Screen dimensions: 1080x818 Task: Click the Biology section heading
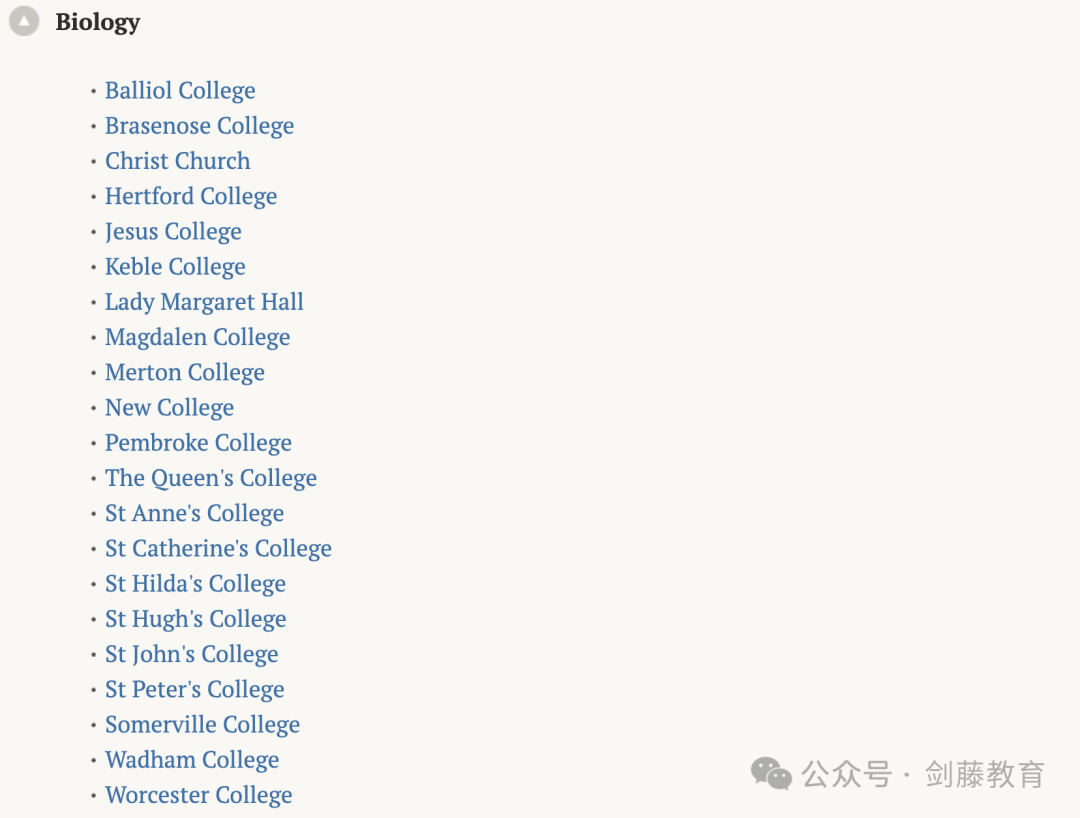point(98,22)
